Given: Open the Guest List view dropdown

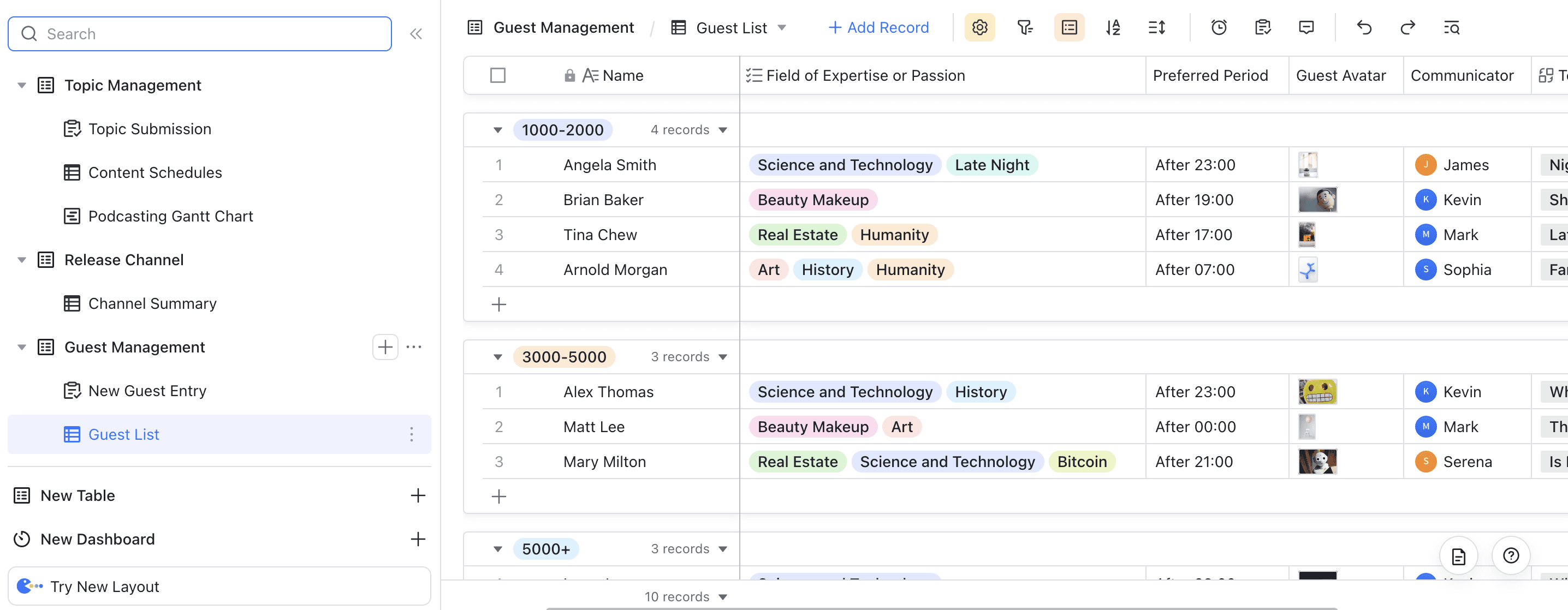Looking at the screenshot, I should 782,27.
